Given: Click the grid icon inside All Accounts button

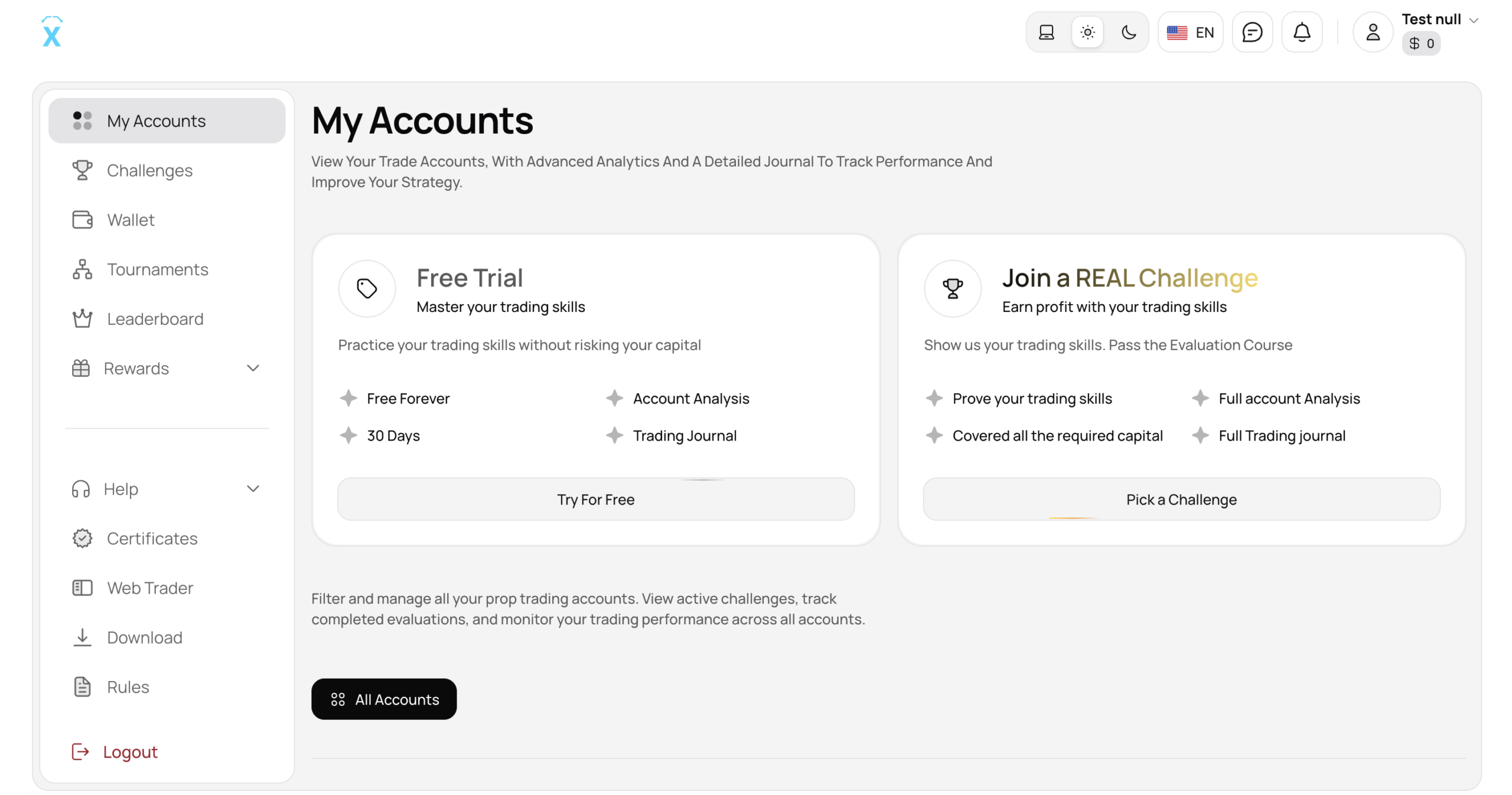Looking at the screenshot, I should click(x=338, y=699).
